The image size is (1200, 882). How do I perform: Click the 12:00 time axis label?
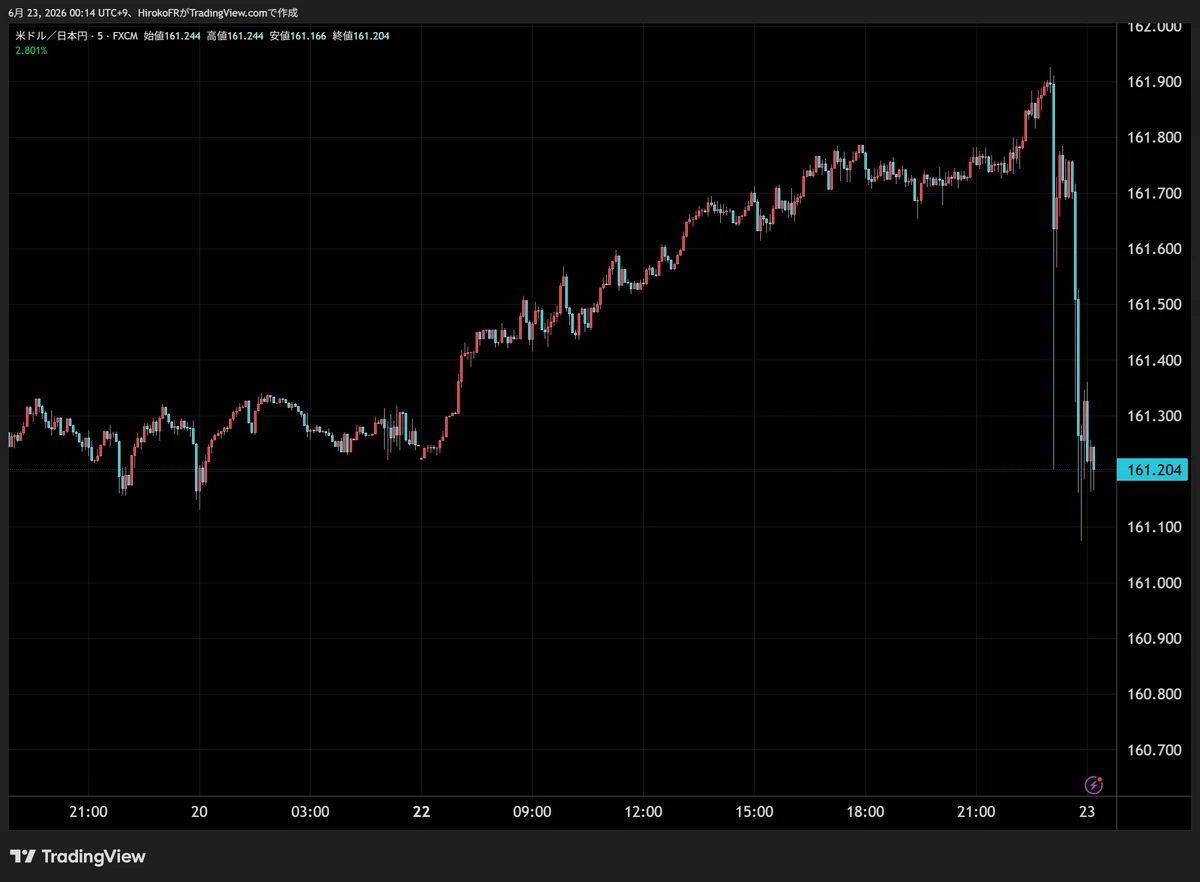[643, 812]
